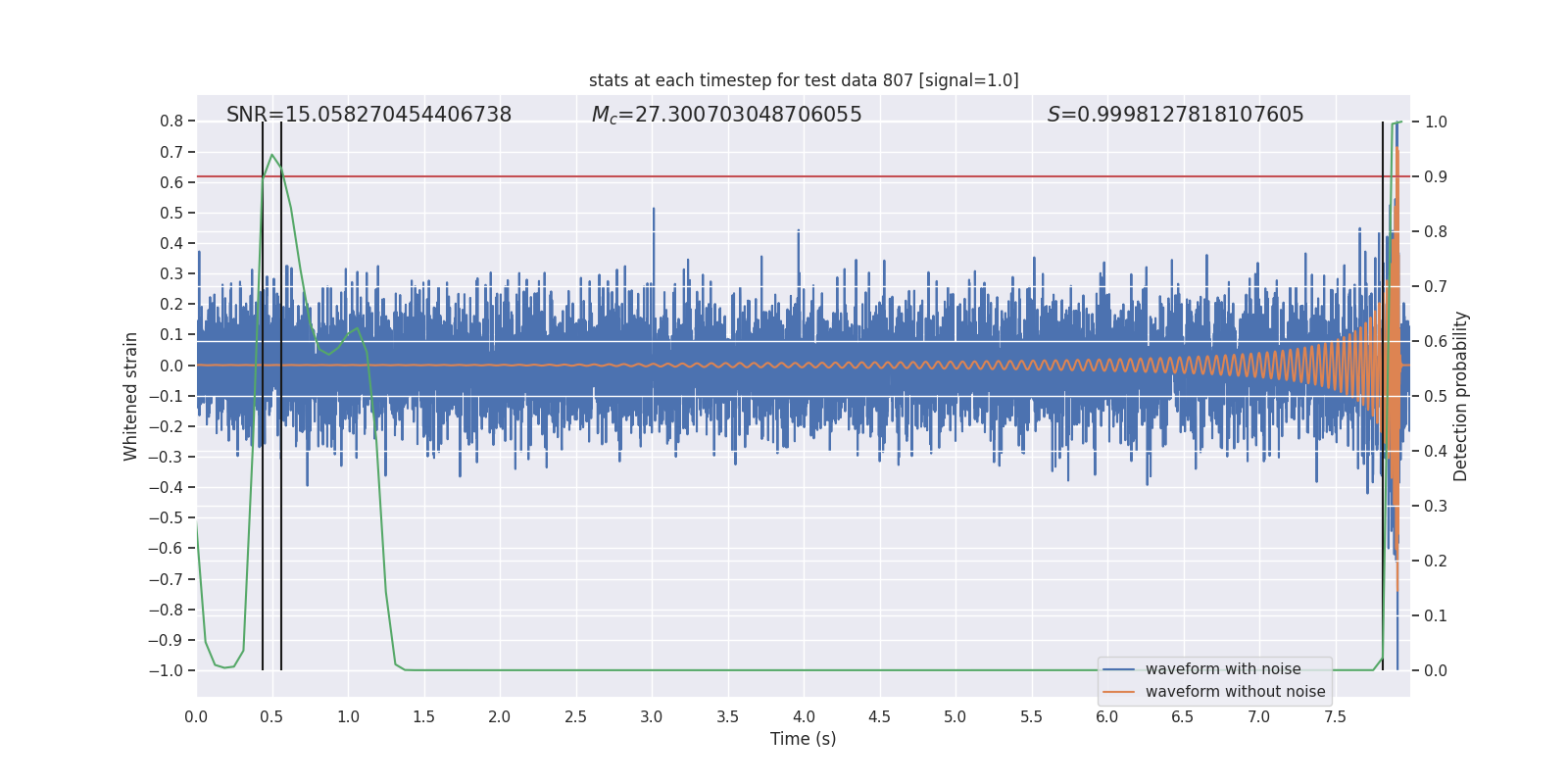The width and height of the screenshot is (1568, 784).
Task: Click the 0.0 tick on the strain axis
Action: coord(171,366)
